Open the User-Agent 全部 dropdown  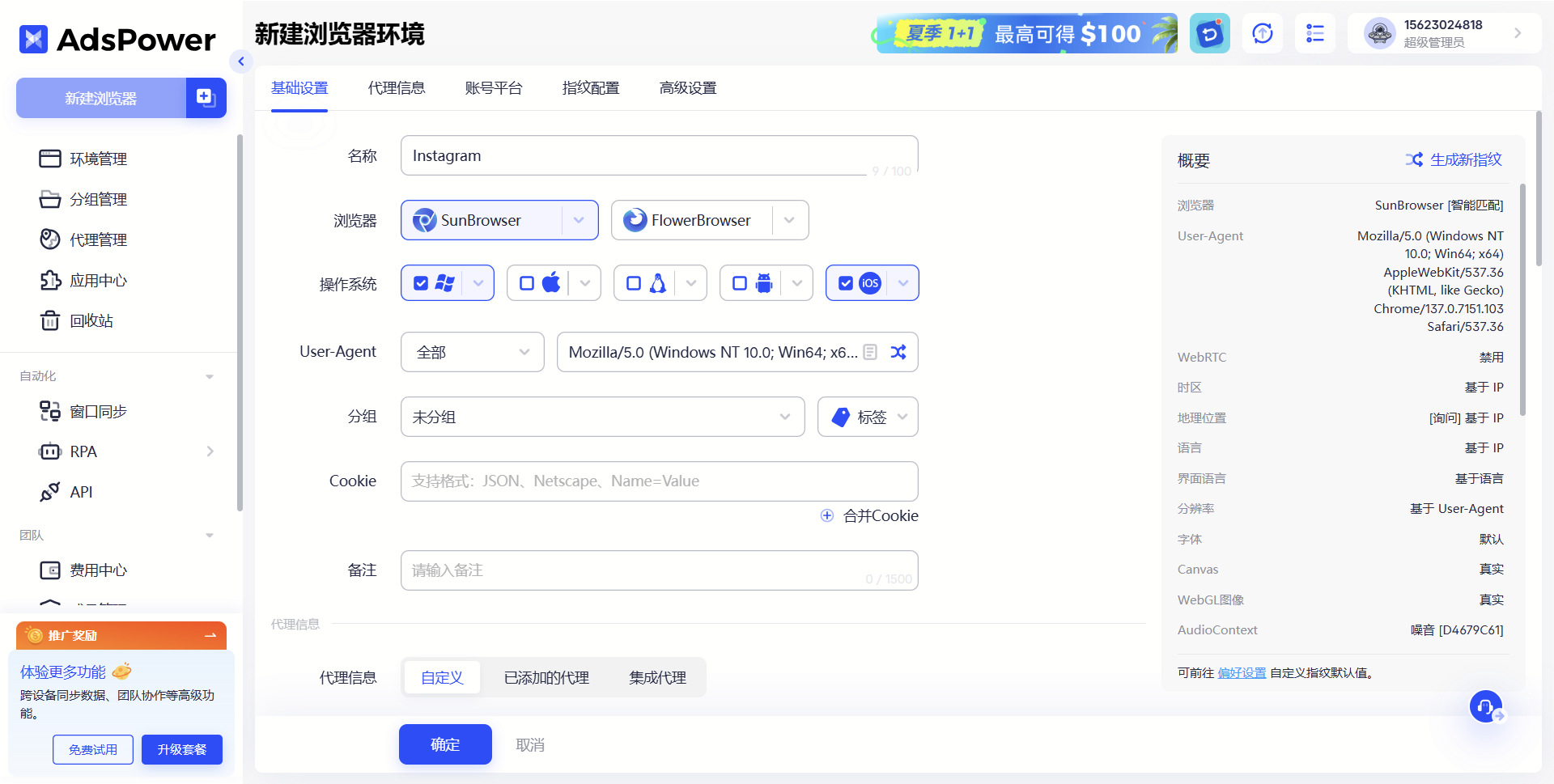click(x=473, y=352)
